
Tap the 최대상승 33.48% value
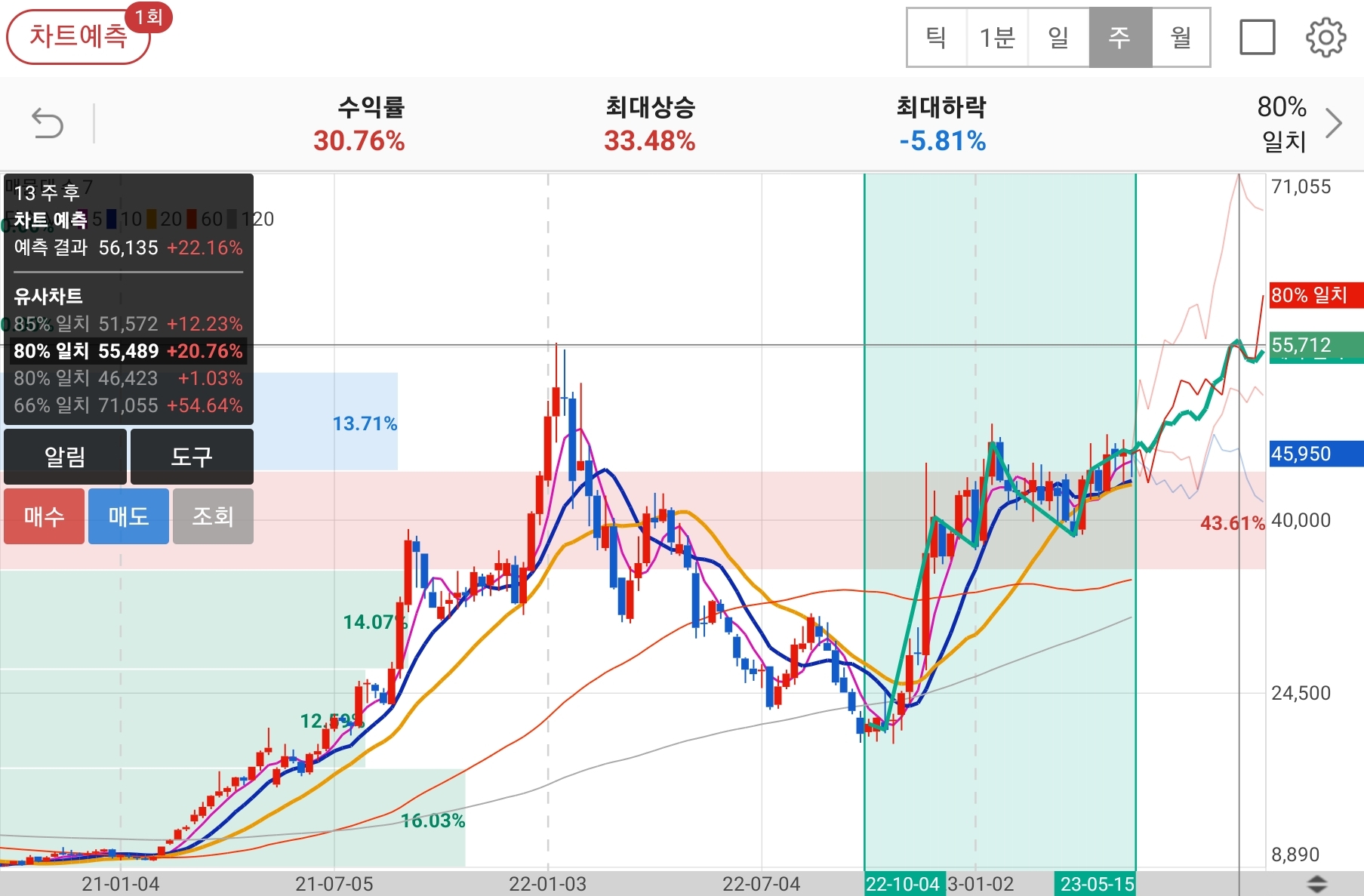point(650,141)
